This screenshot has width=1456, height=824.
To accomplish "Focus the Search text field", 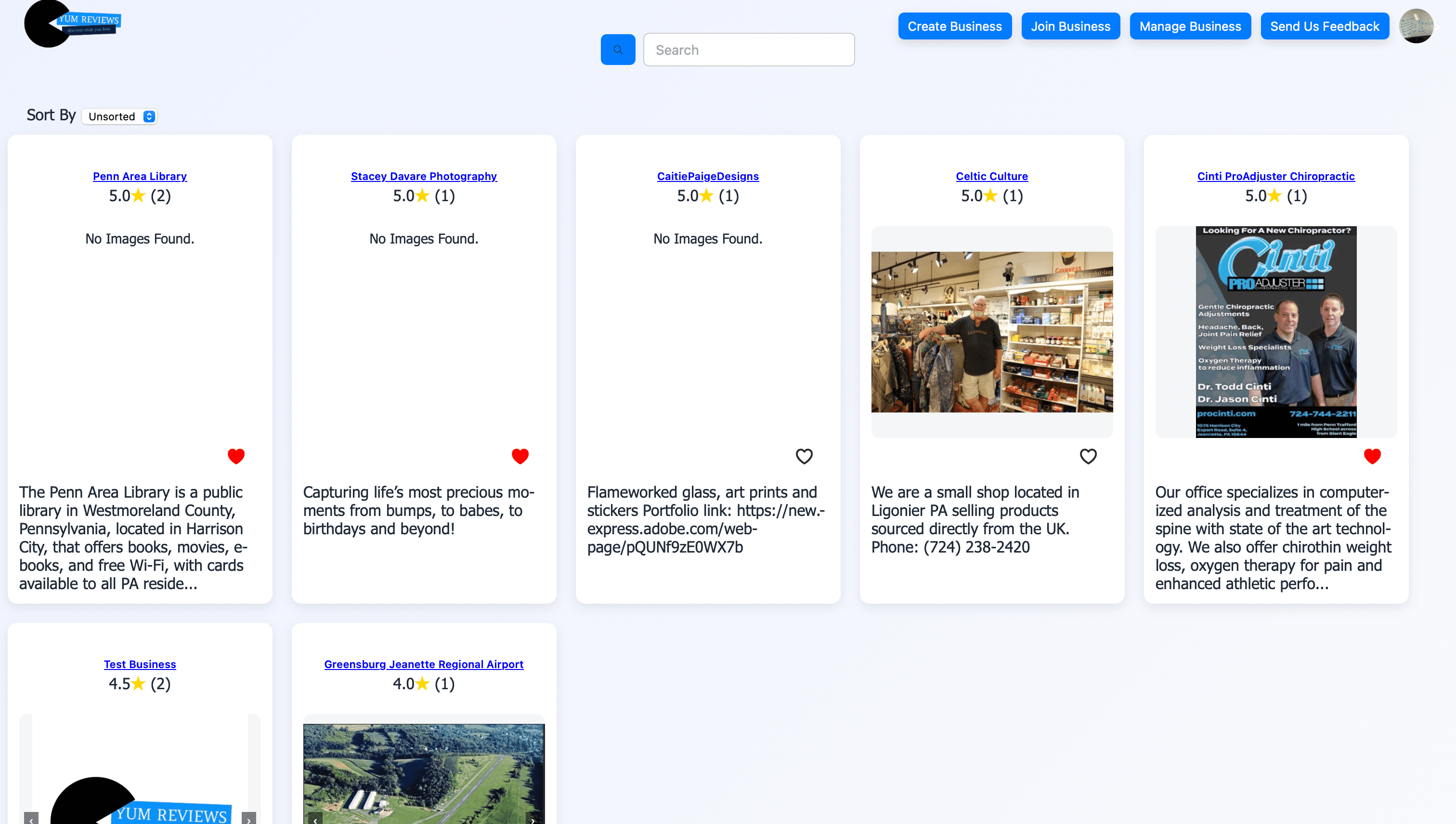I will (x=748, y=50).
